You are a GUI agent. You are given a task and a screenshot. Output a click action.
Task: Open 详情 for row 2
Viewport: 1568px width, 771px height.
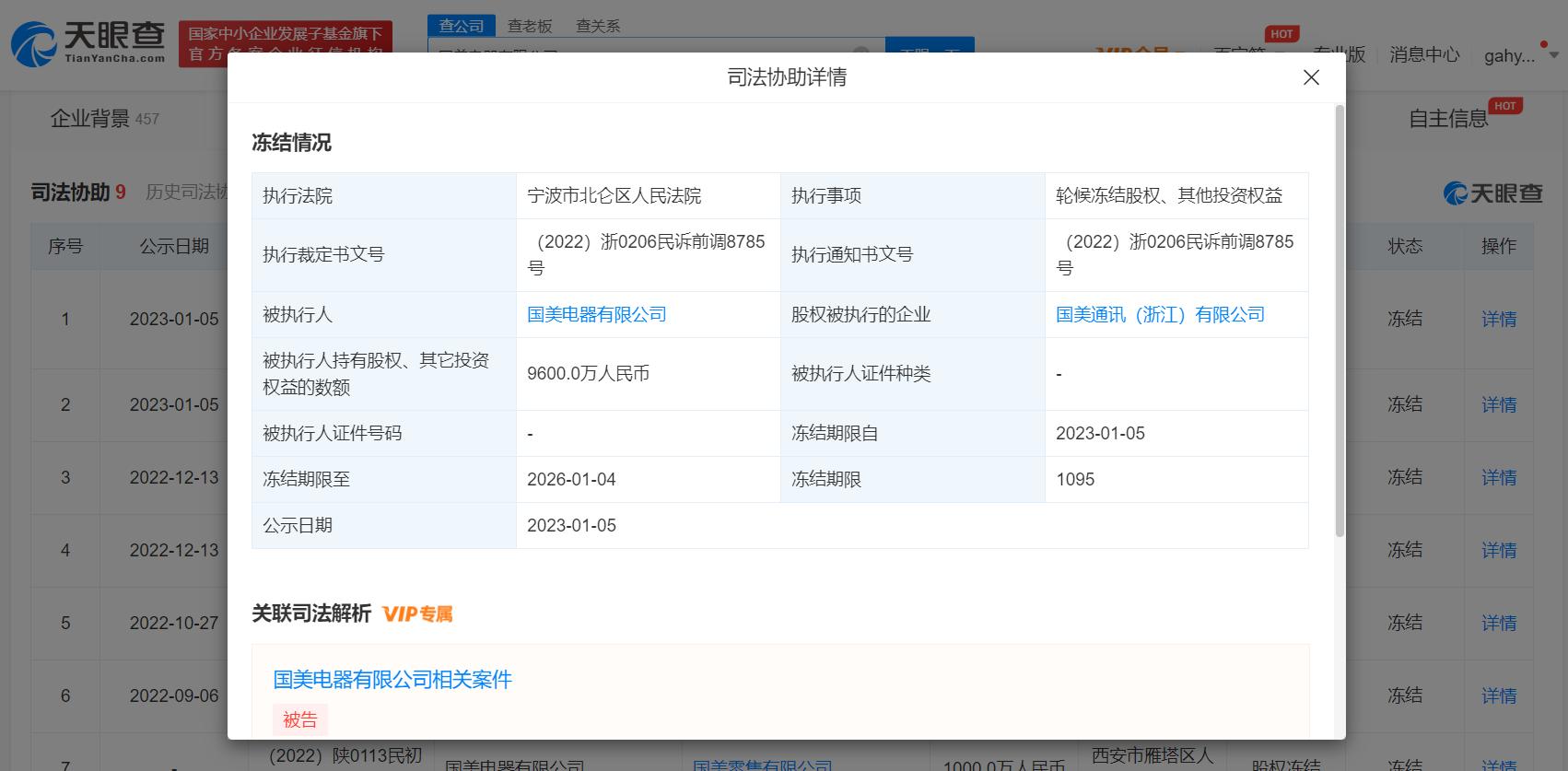click(1499, 405)
